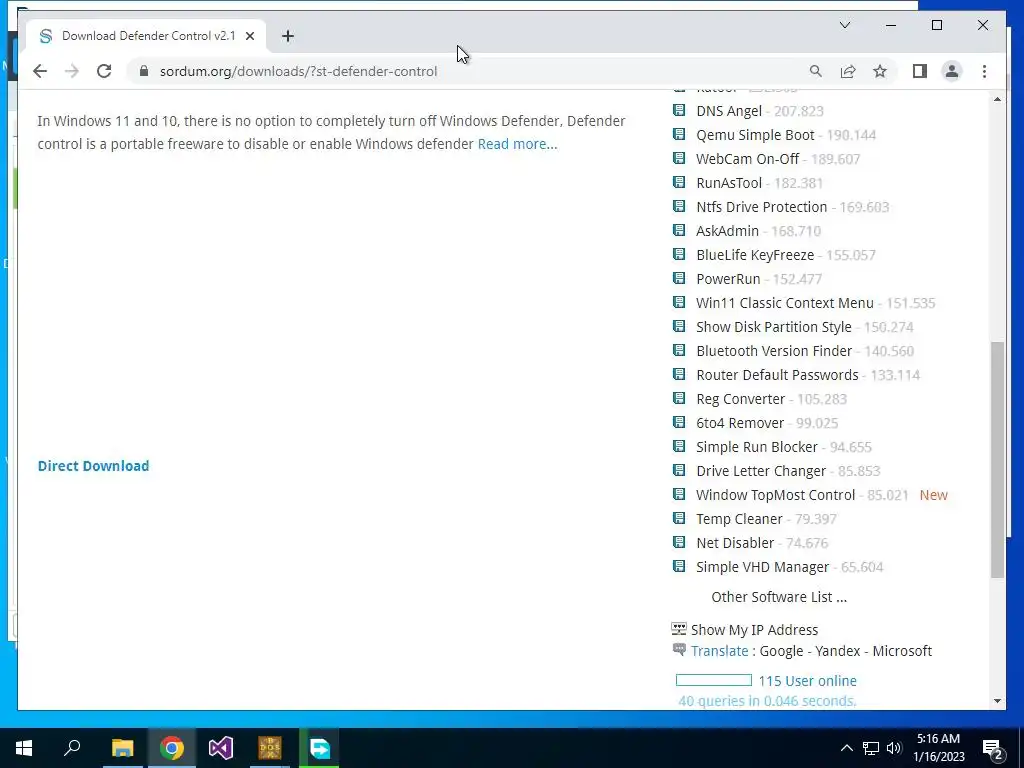The height and width of the screenshot is (768, 1024).
Task: Open the Chrome profile avatar
Action: coord(952,71)
